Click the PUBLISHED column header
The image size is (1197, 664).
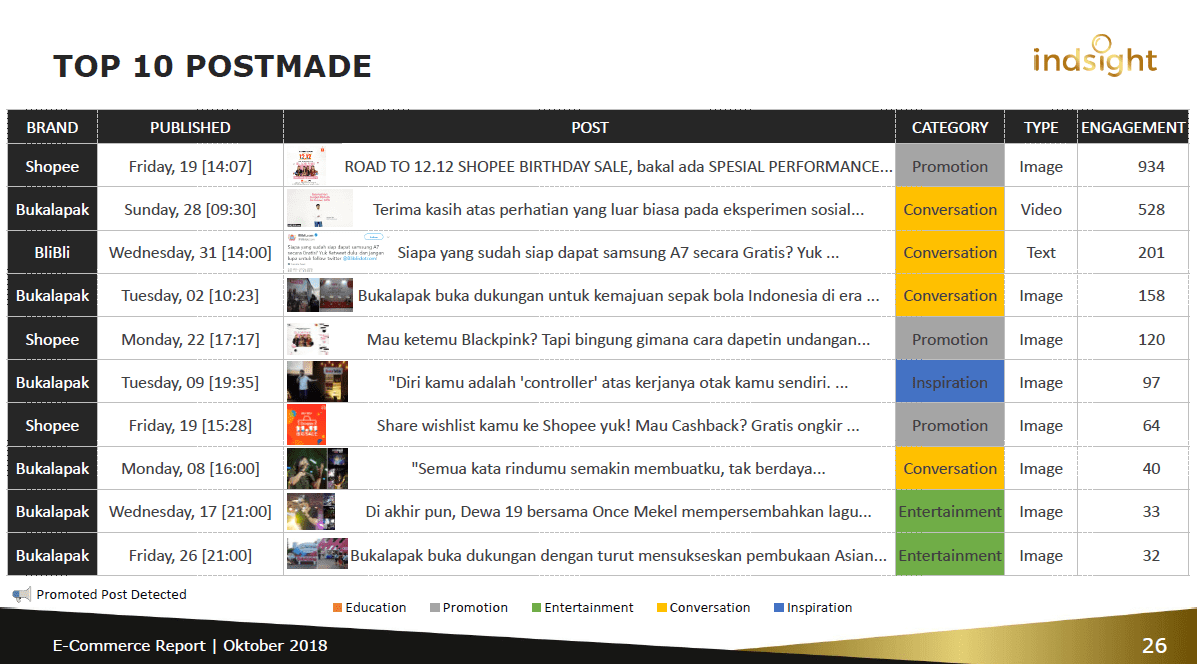pos(190,127)
